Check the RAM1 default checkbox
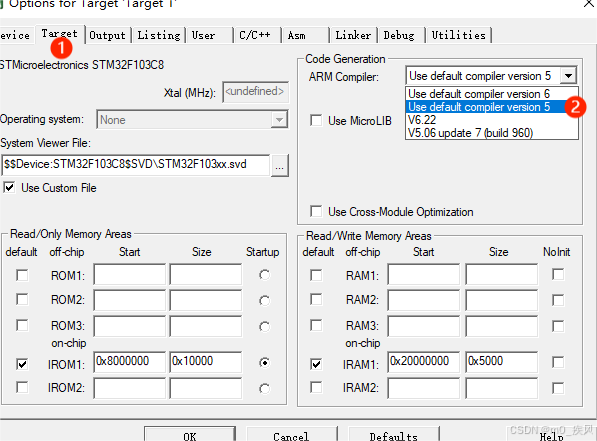 [316, 275]
